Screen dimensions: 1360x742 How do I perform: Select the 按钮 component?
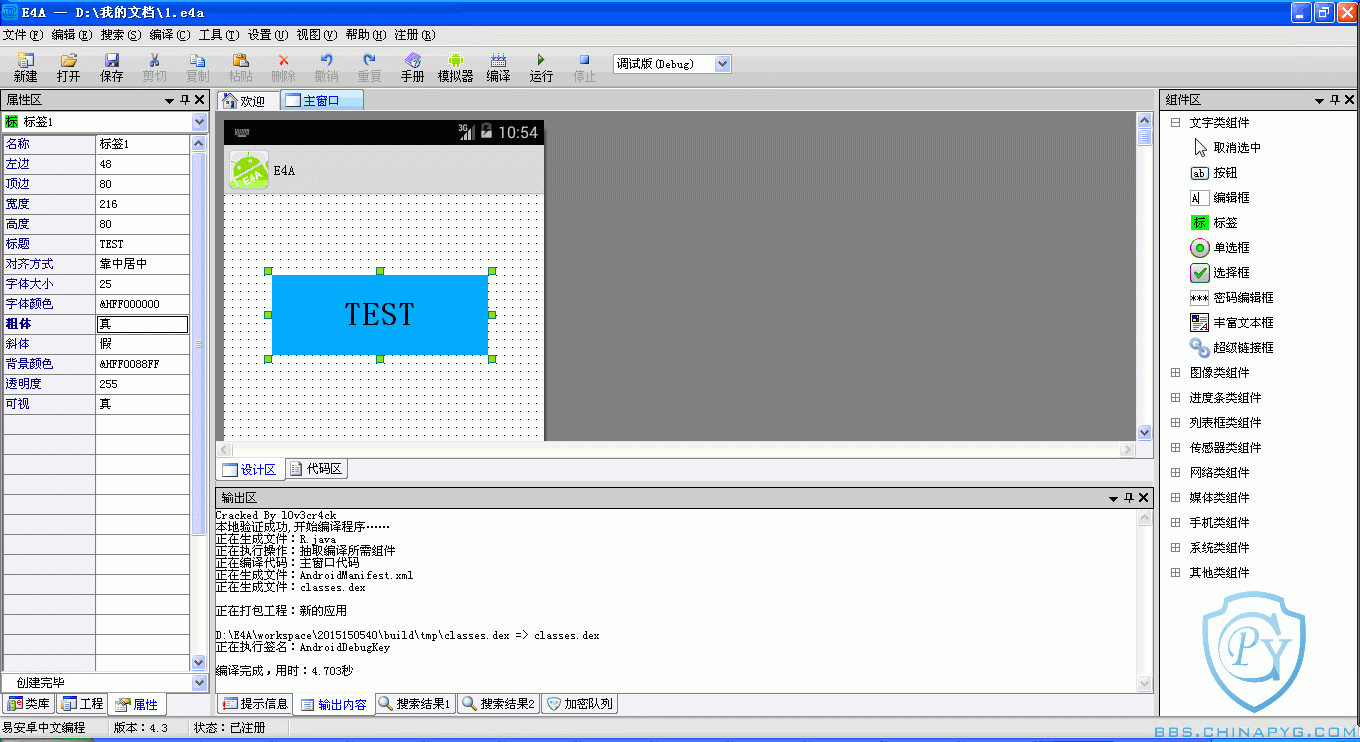(1214, 173)
